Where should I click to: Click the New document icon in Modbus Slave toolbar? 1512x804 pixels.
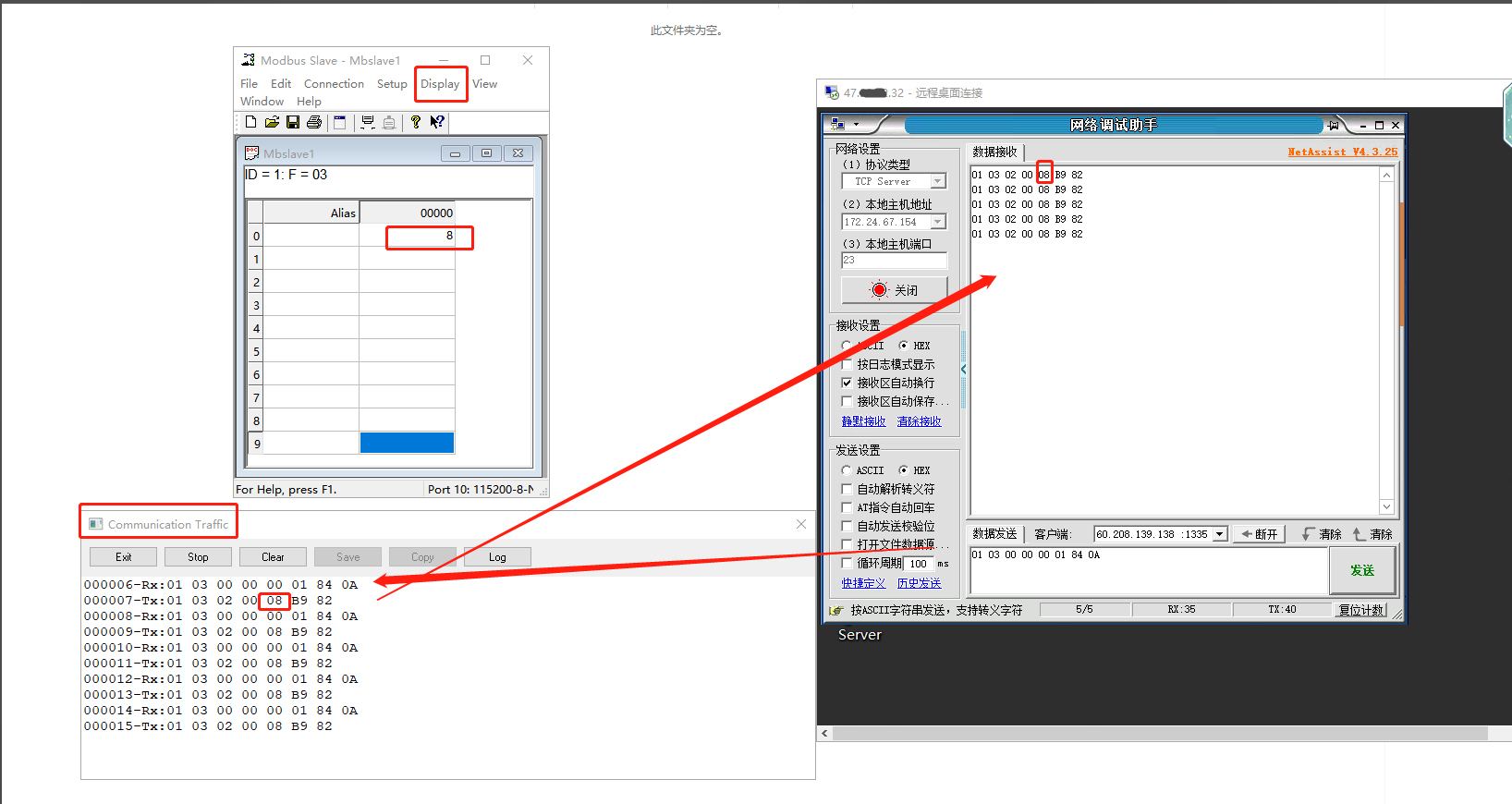250,122
